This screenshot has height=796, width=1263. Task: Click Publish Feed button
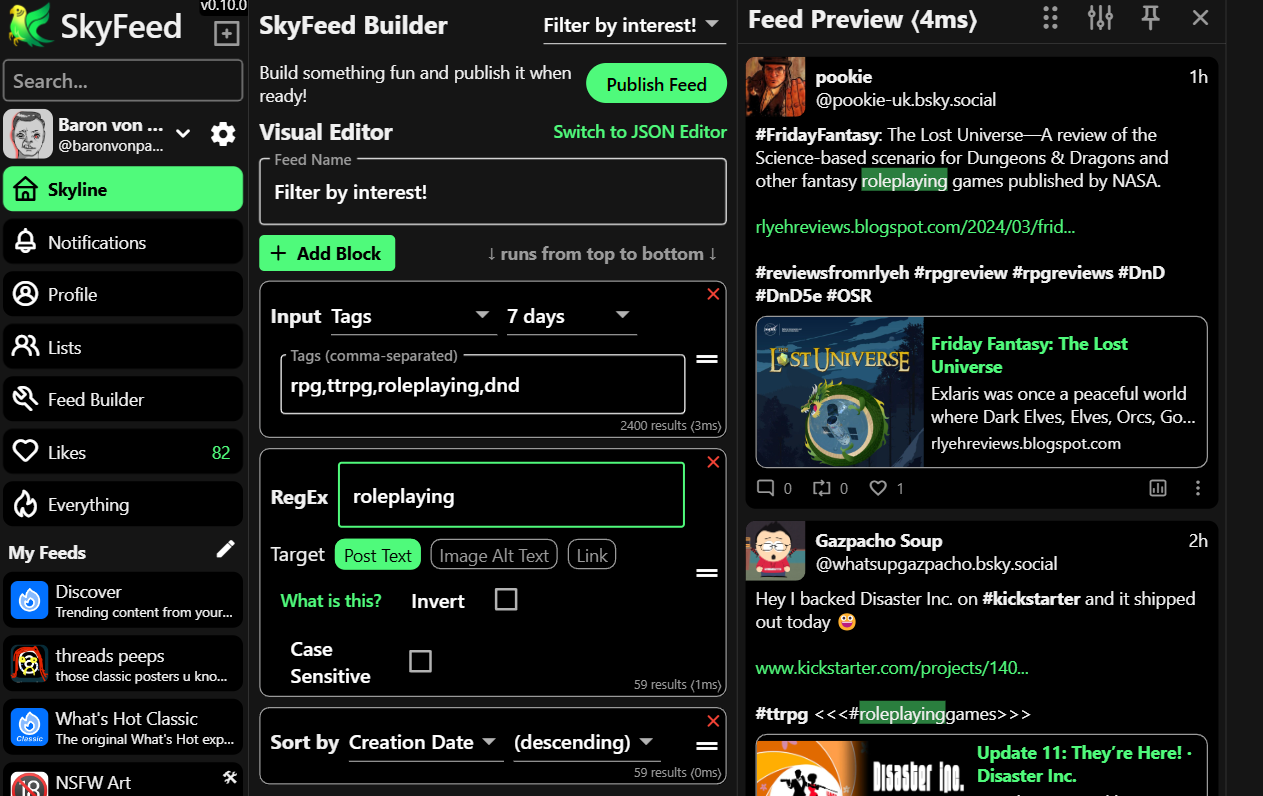pyautogui.click(x=656, y=84)
